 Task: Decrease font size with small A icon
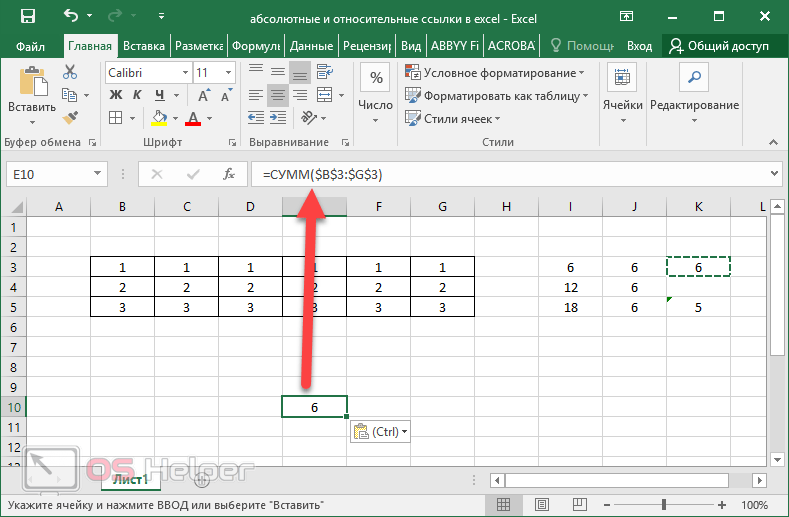[226, 95]
